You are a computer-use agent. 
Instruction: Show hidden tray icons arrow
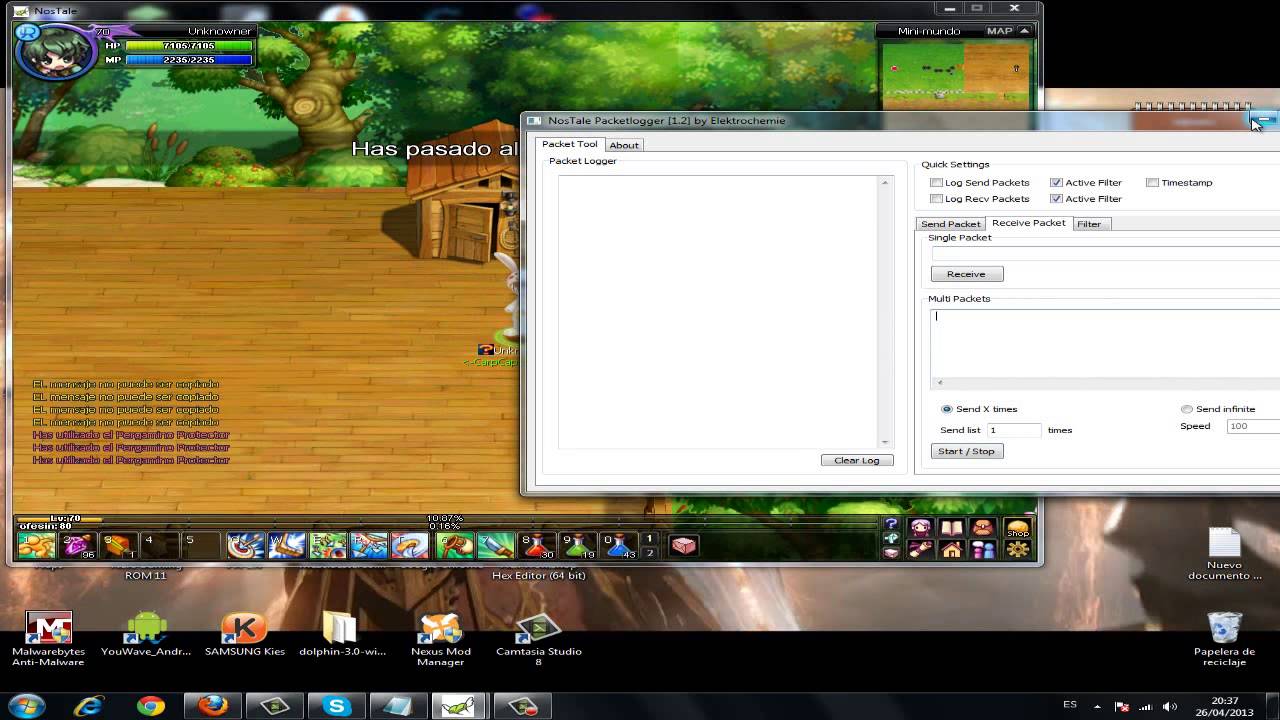tap(1098, 706)
